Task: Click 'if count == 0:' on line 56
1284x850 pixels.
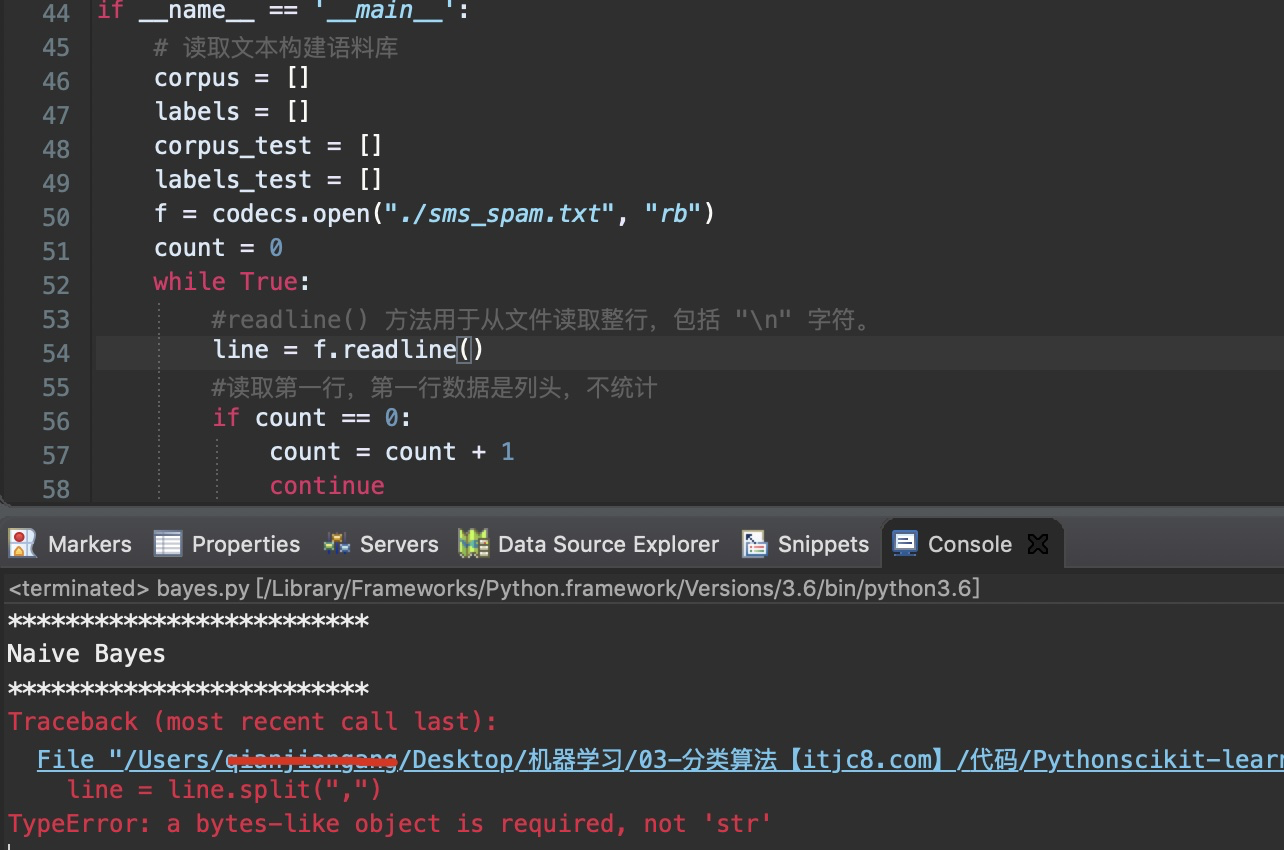Action: (312, 418)
